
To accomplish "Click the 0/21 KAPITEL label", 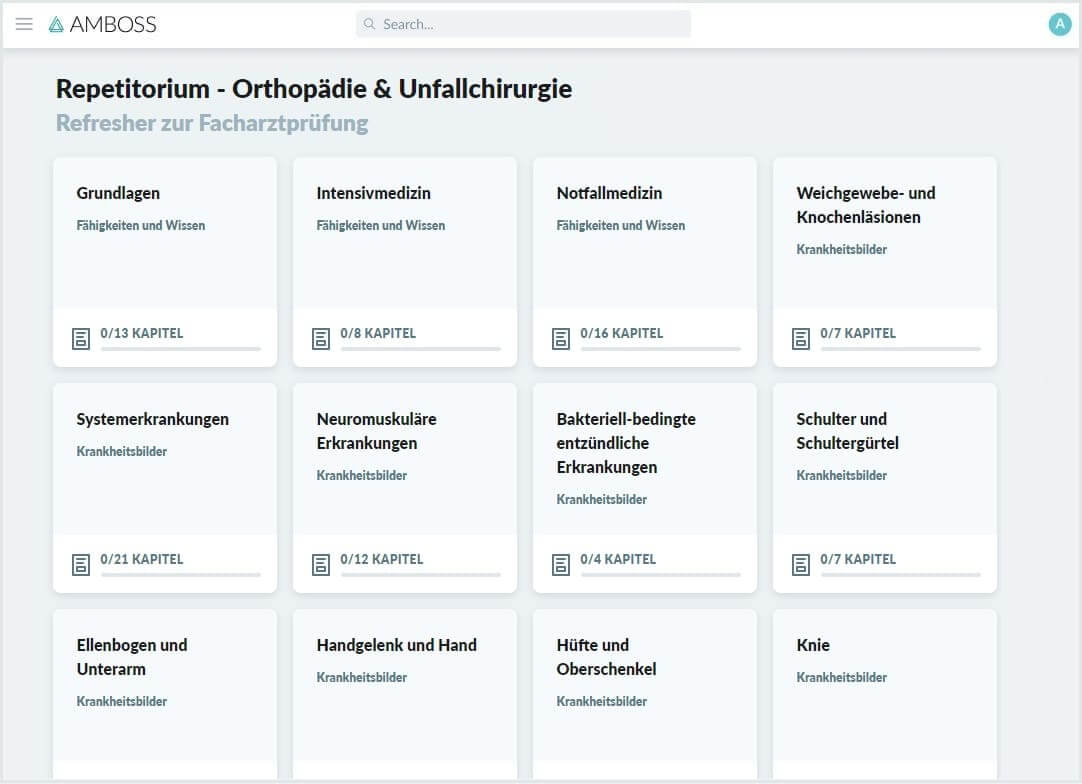I will coord(141,560).
